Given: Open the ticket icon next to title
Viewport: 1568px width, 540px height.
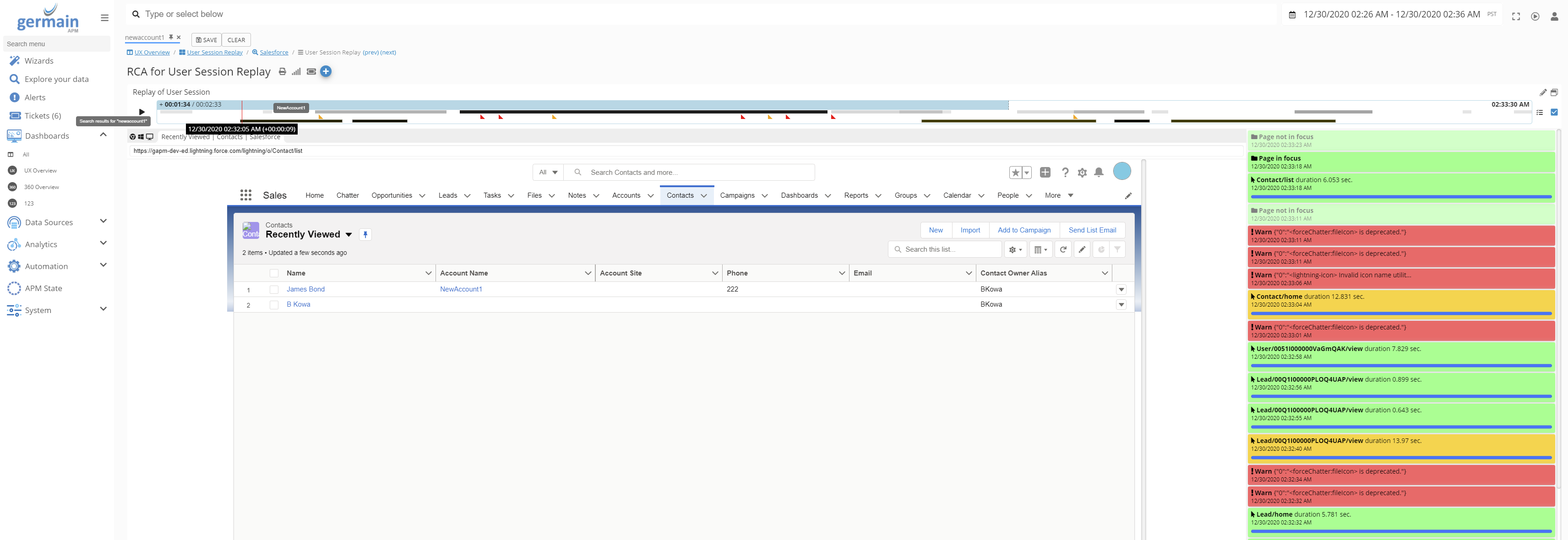Looking at the screenshot, I should (x=311, y=72).
